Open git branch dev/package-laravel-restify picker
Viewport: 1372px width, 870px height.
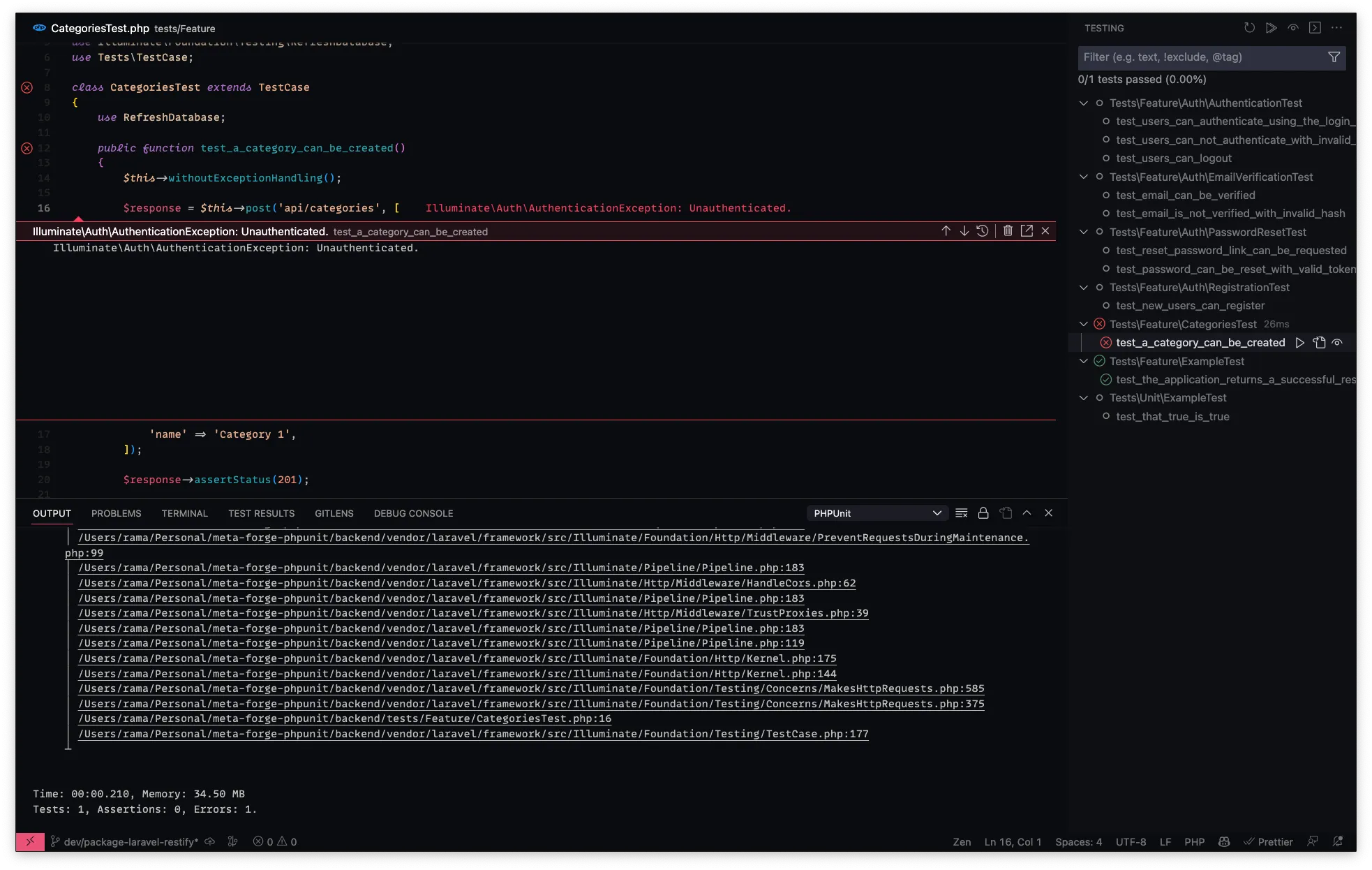pyautogui.click(x=124, y=842)
